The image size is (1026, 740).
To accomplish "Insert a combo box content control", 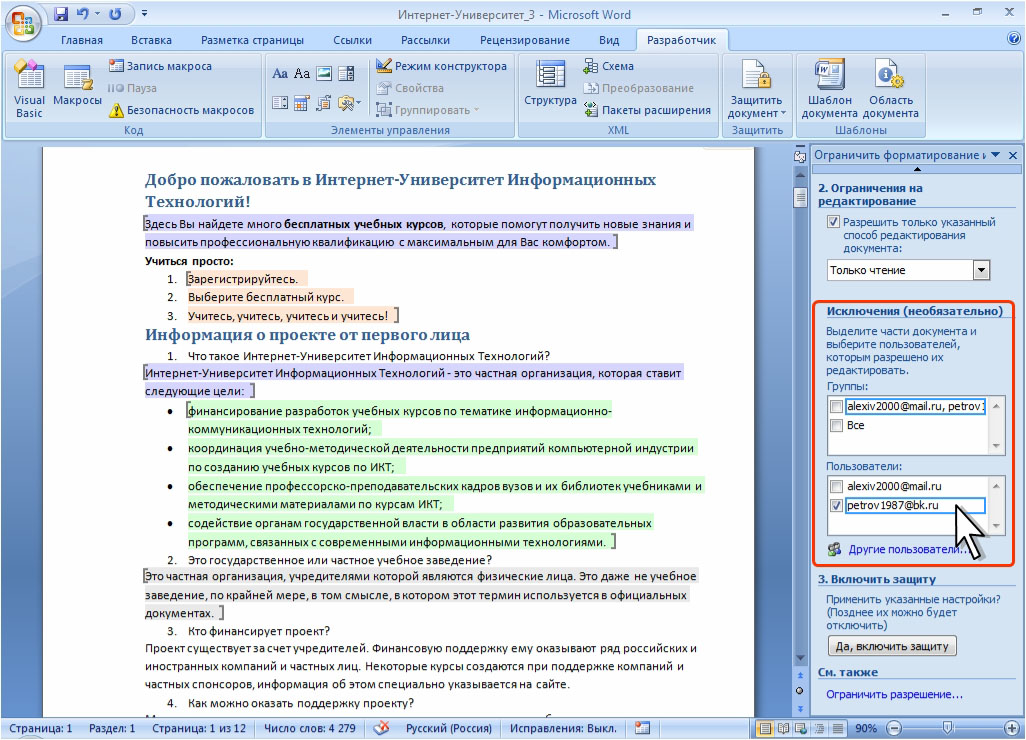I will click(346, 73).
